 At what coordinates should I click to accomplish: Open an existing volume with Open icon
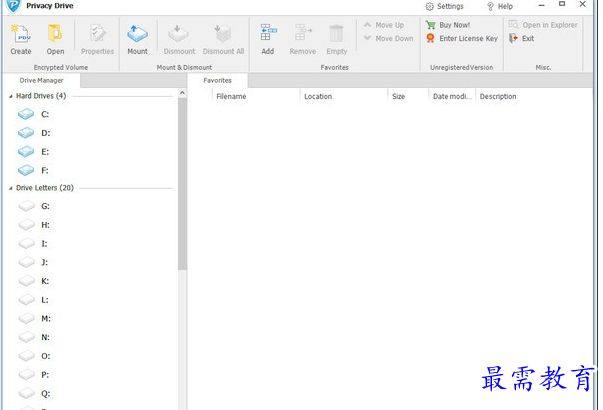click(x=55, y=34)
